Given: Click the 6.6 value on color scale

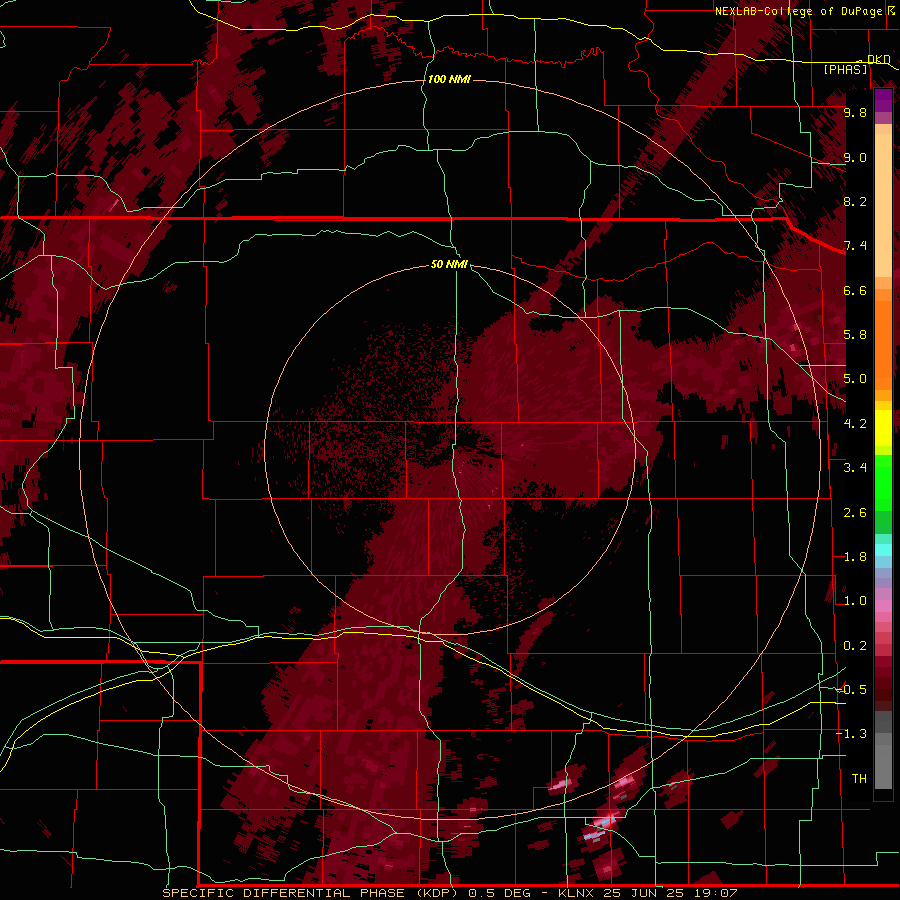Looking at the screenshot, I should click(855, 290).
